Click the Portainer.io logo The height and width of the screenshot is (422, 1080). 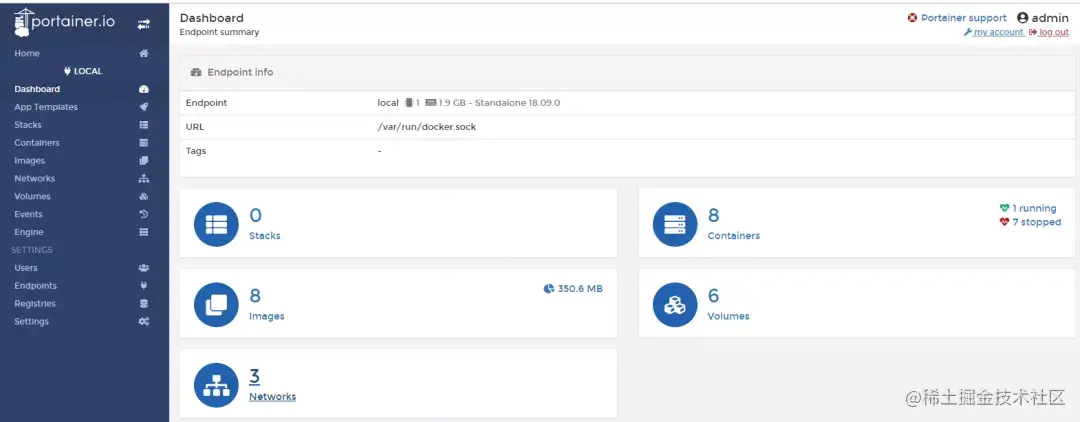64,22
